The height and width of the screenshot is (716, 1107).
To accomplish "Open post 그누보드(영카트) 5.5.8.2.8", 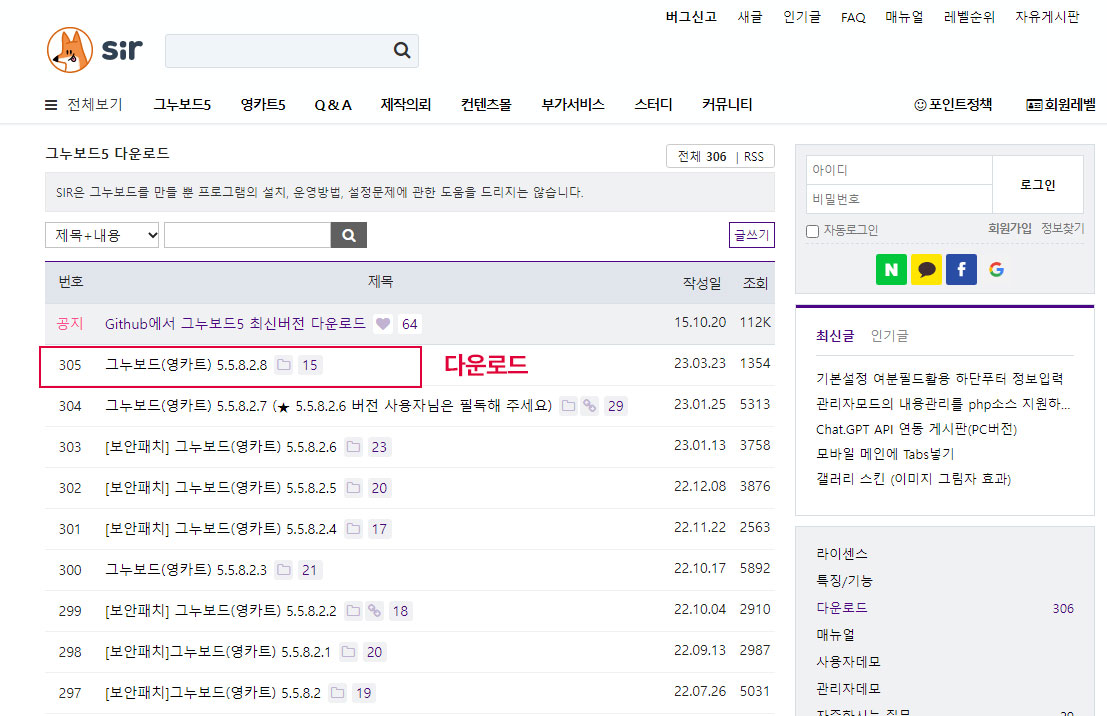I will pos(186,365).
